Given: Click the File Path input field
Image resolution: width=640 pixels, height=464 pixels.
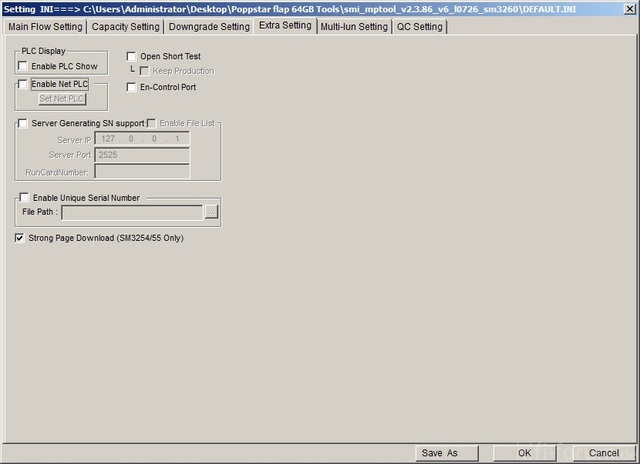Looking at the screenshot, I should [131, 212].
